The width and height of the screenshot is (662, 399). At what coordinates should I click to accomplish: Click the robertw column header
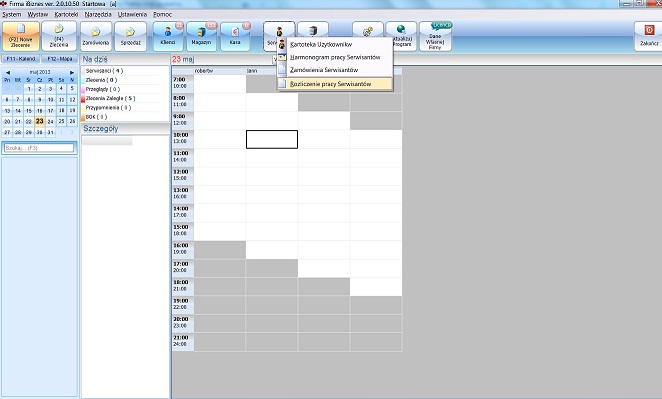pyautogui.click(x=220, y=71)
